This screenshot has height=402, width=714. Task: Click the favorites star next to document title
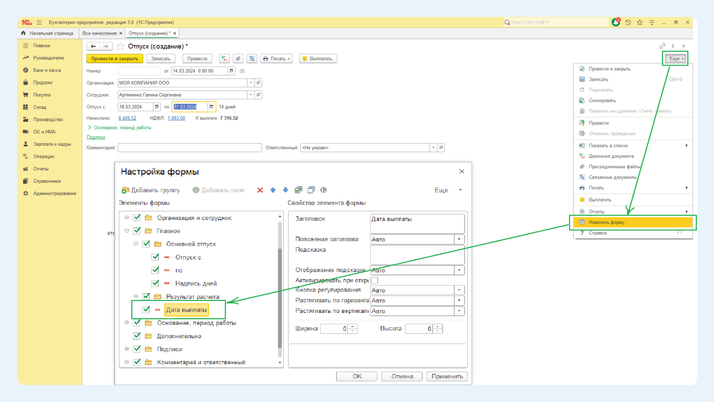120,46
